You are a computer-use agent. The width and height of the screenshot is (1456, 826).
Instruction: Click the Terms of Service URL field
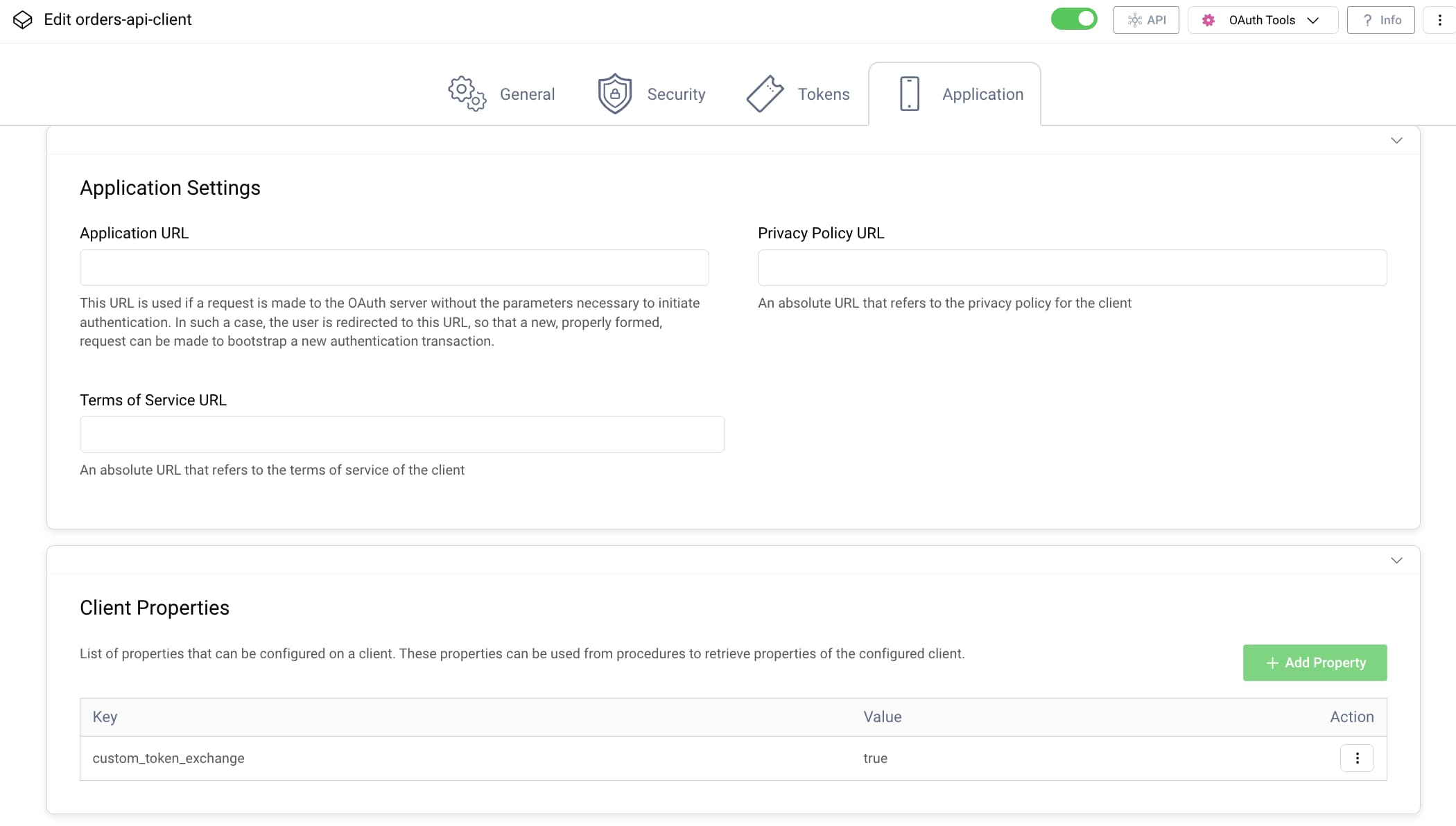pos(402,434)
